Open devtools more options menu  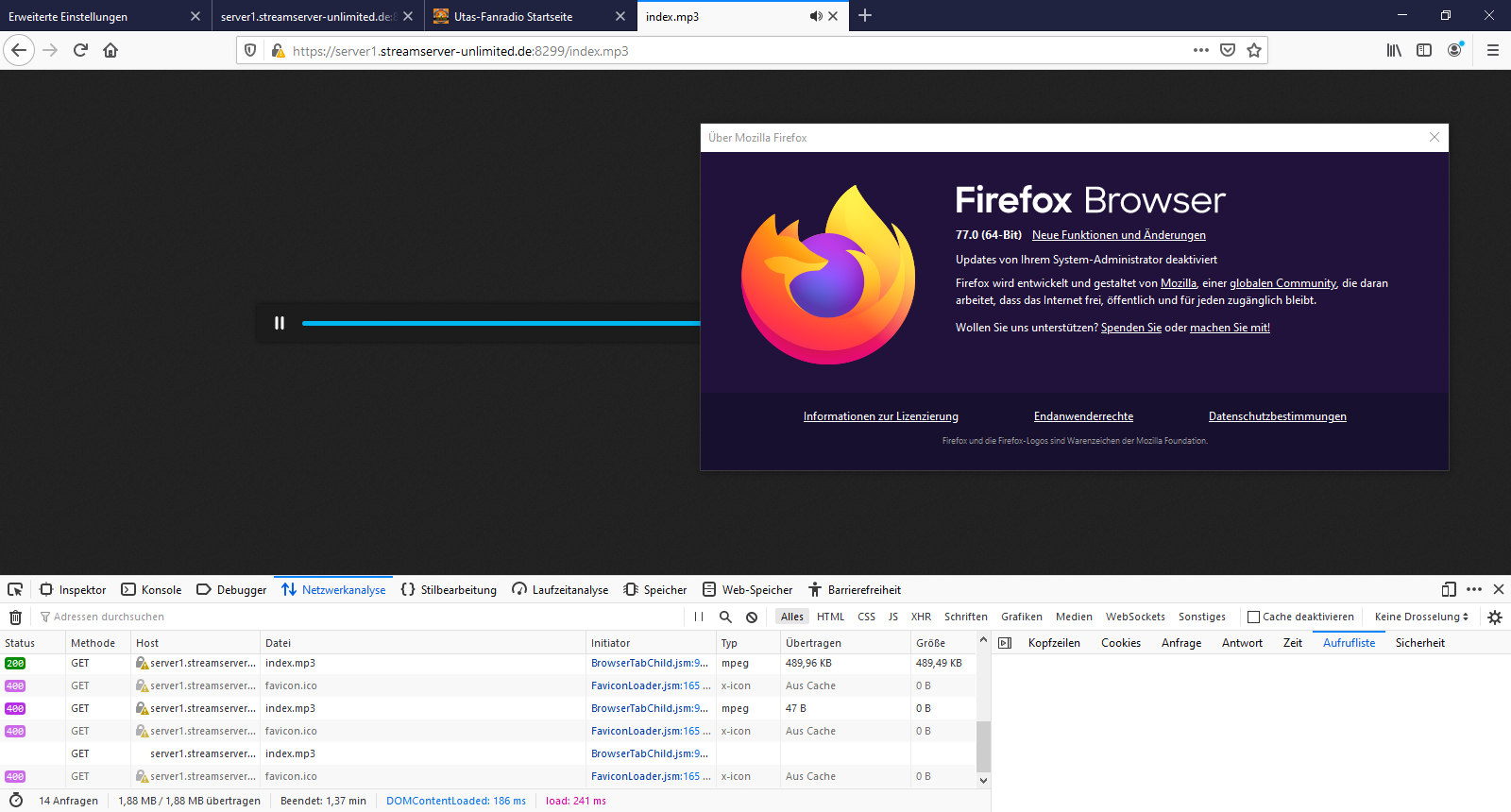click(1474, 589)
